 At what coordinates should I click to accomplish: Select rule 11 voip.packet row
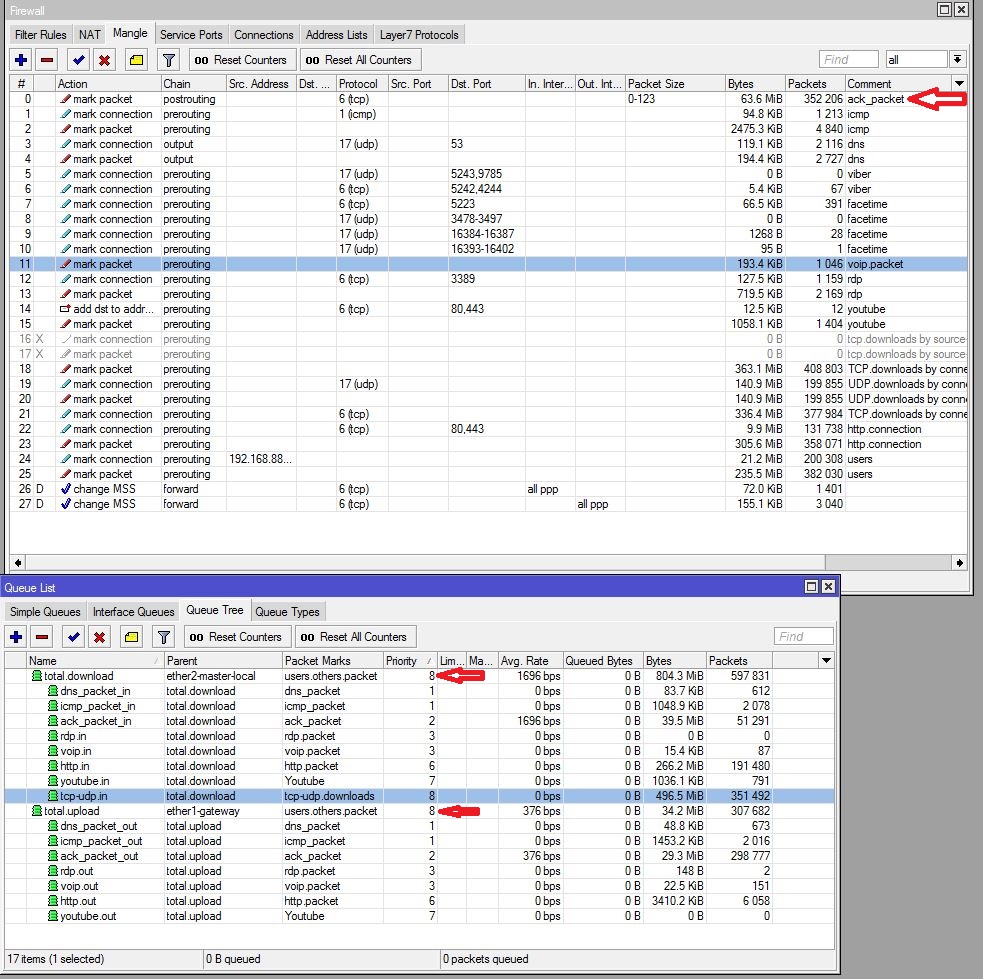pos(488,264)
